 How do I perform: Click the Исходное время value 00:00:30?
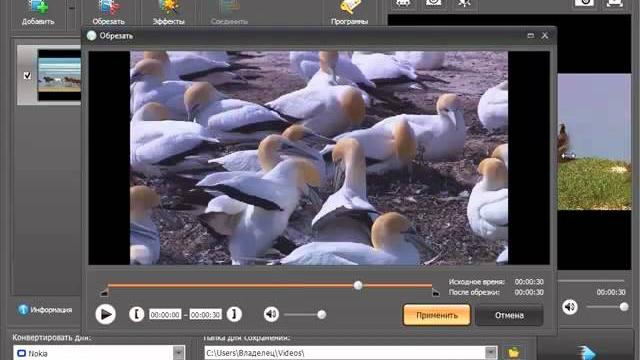[x=529, y=282]
